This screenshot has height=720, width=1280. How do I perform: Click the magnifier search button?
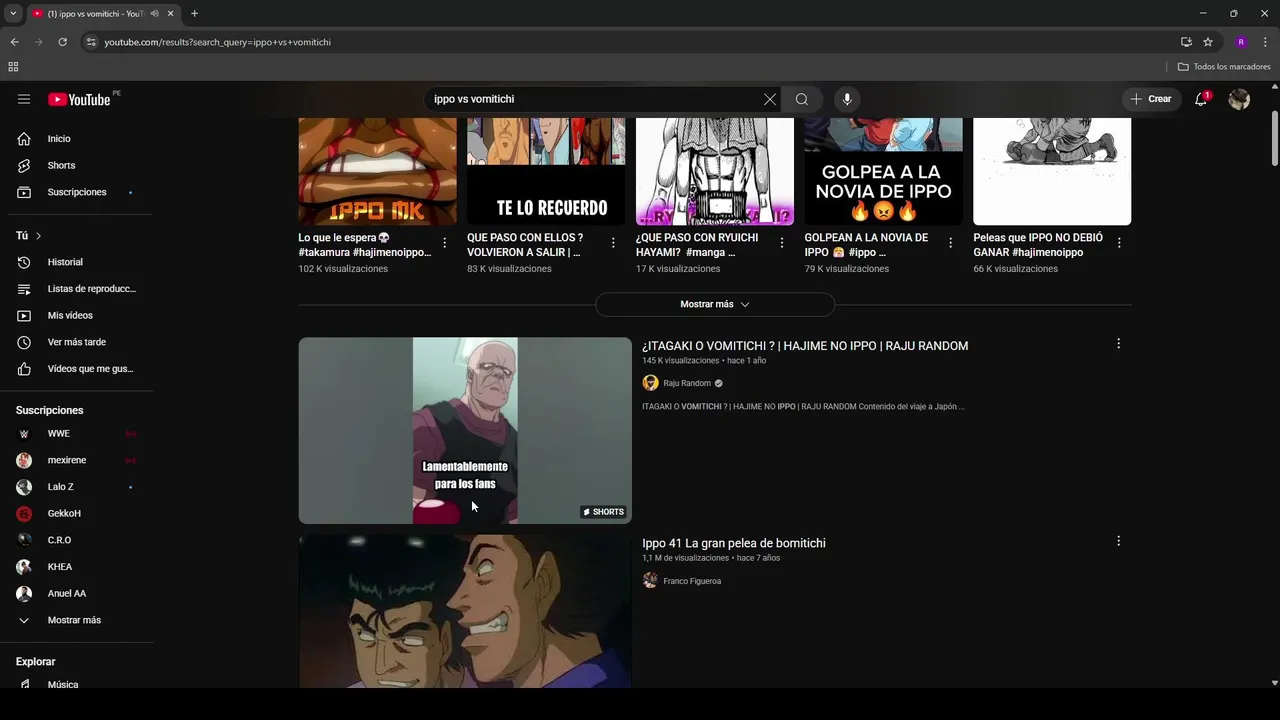(x=802, y=99)
